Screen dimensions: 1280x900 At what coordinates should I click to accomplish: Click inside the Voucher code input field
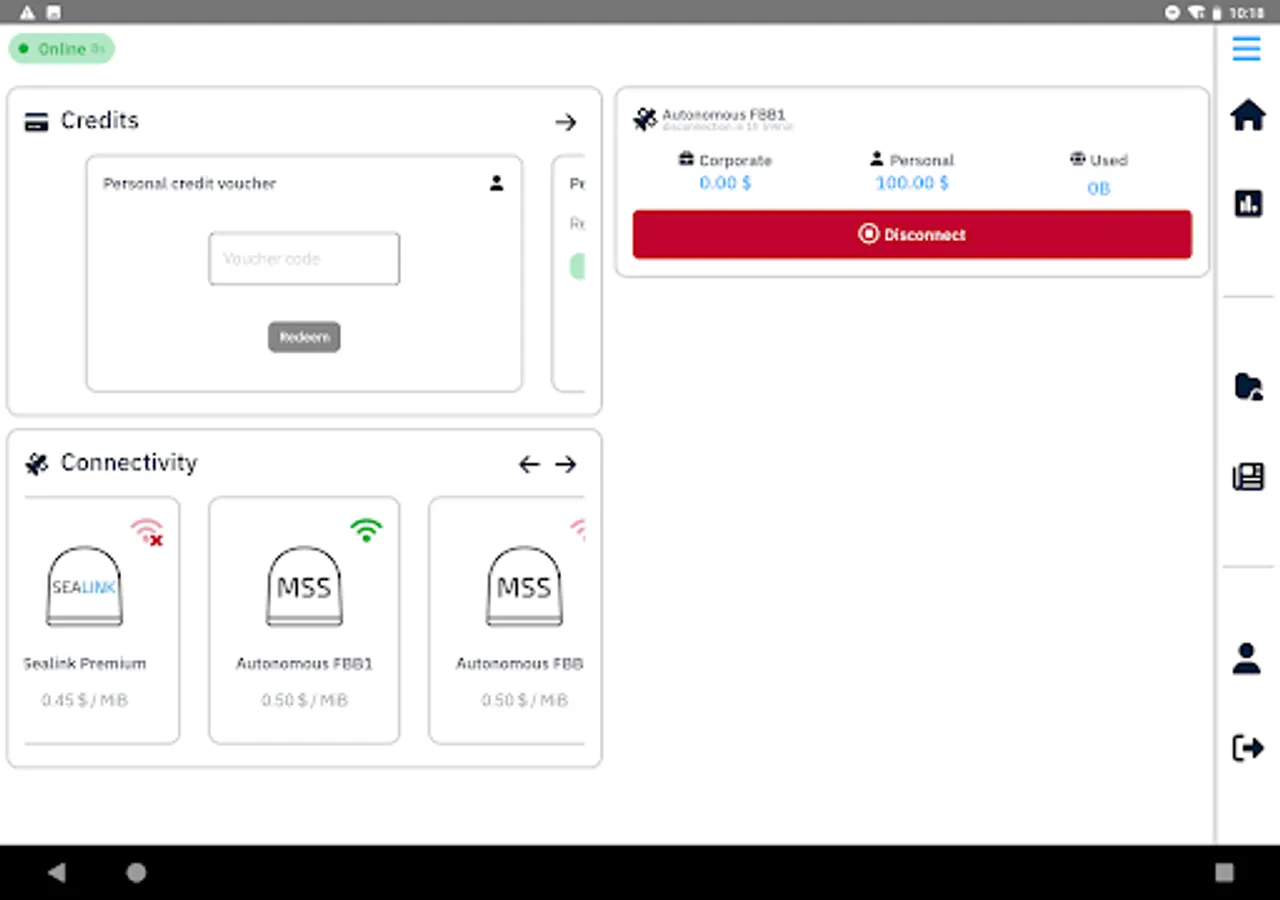[x=304, y=258]
